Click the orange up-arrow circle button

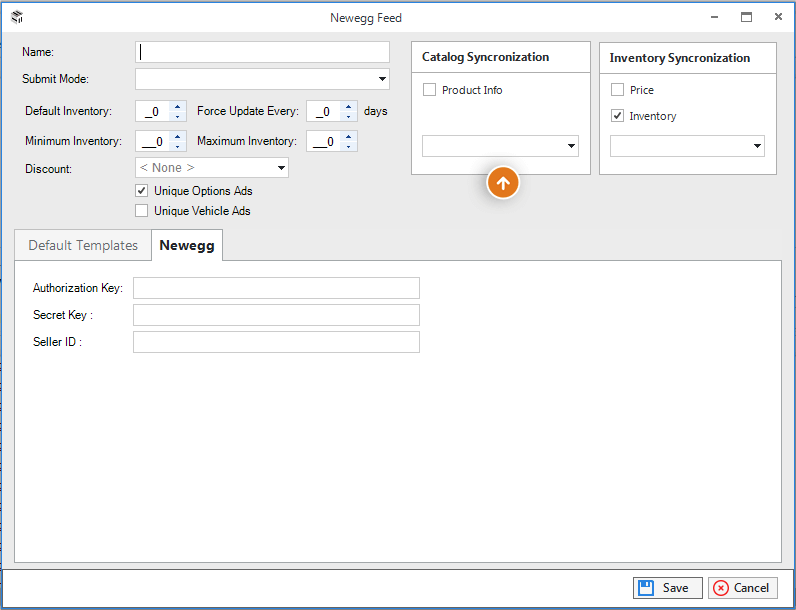coord(503,183)
